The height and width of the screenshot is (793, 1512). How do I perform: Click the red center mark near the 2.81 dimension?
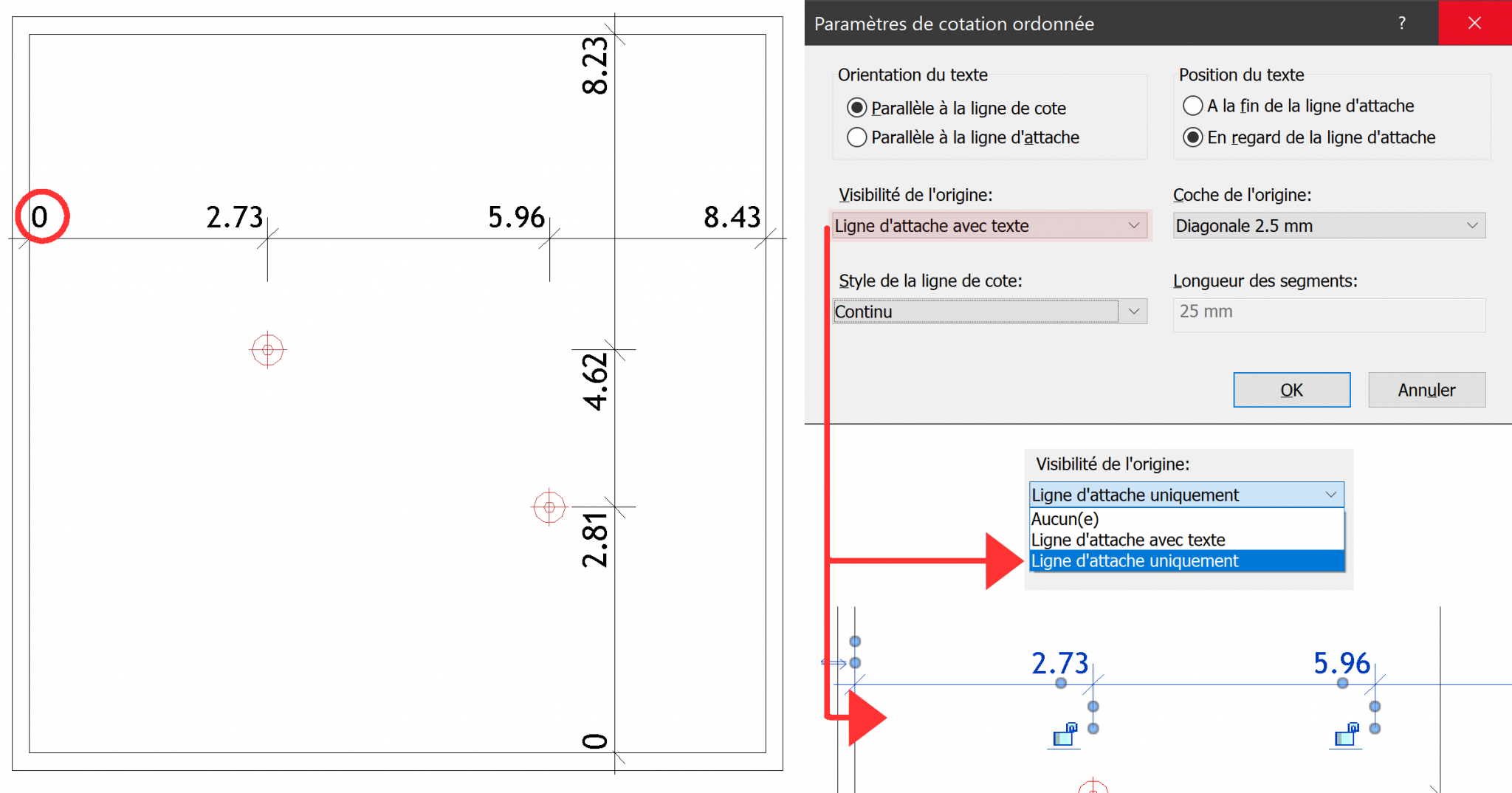[x=549, y=506]
